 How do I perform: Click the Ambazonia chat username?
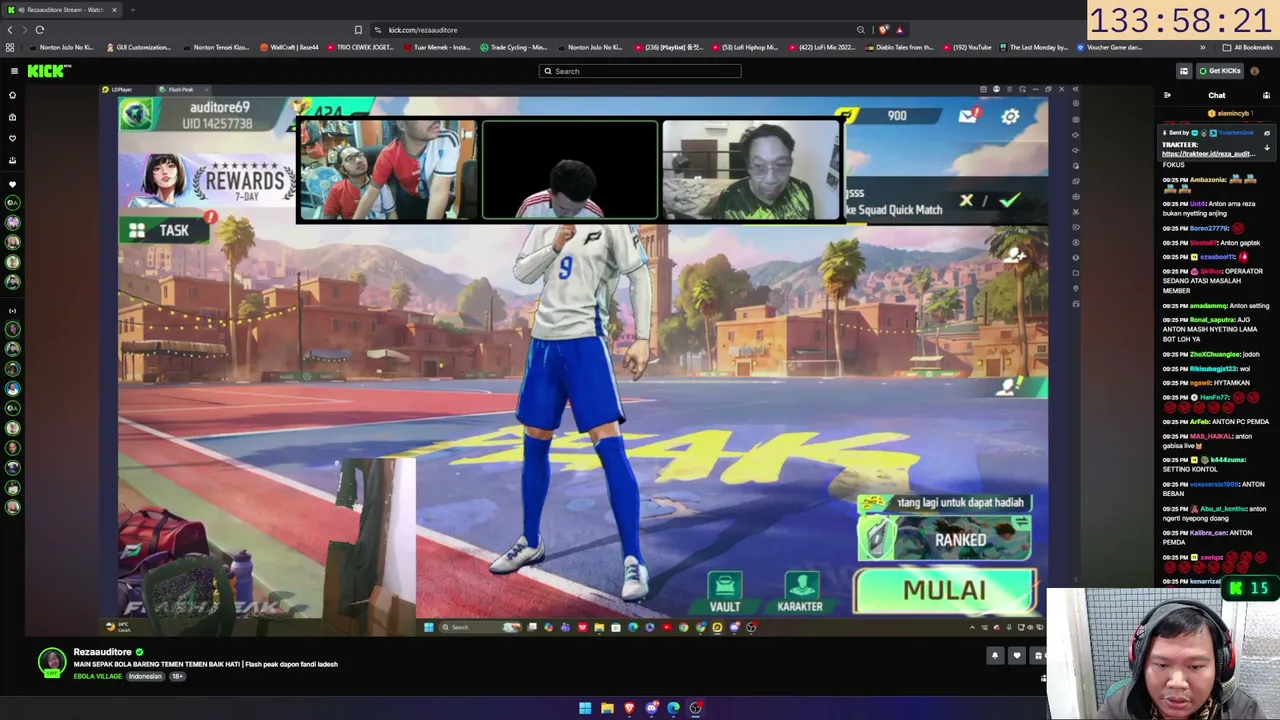1209,180
